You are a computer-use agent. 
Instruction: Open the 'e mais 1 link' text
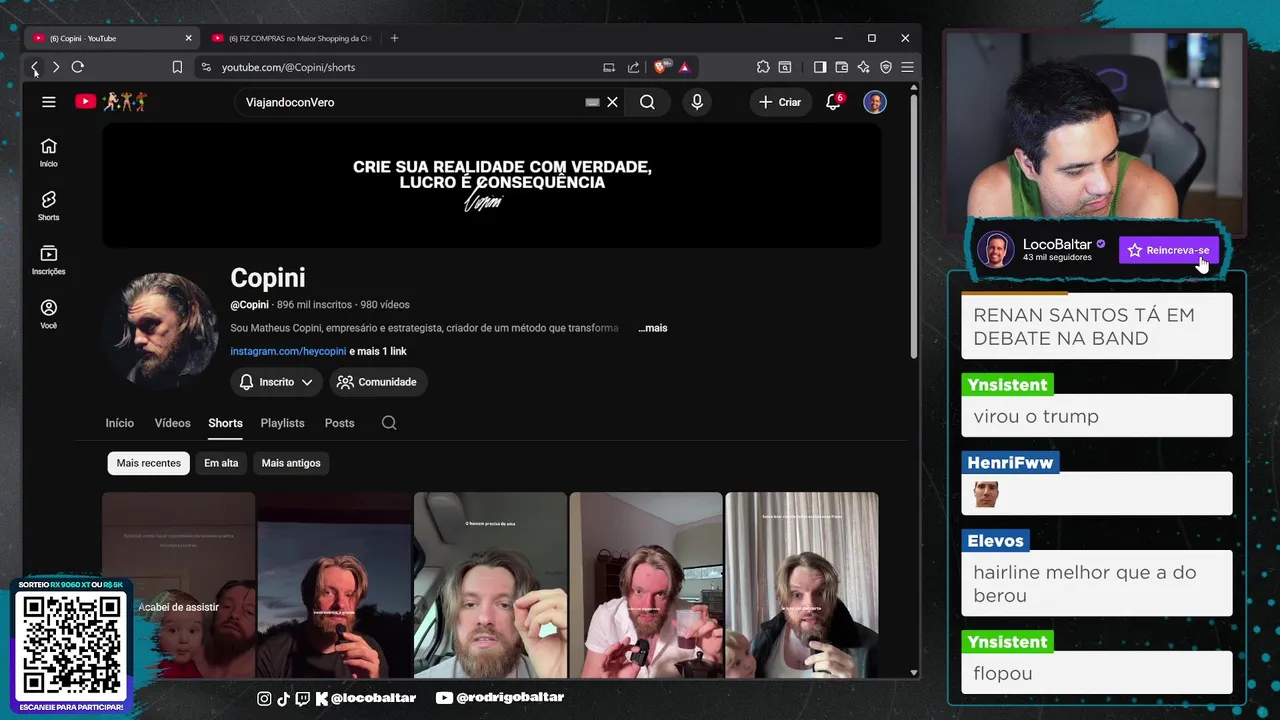378,351
